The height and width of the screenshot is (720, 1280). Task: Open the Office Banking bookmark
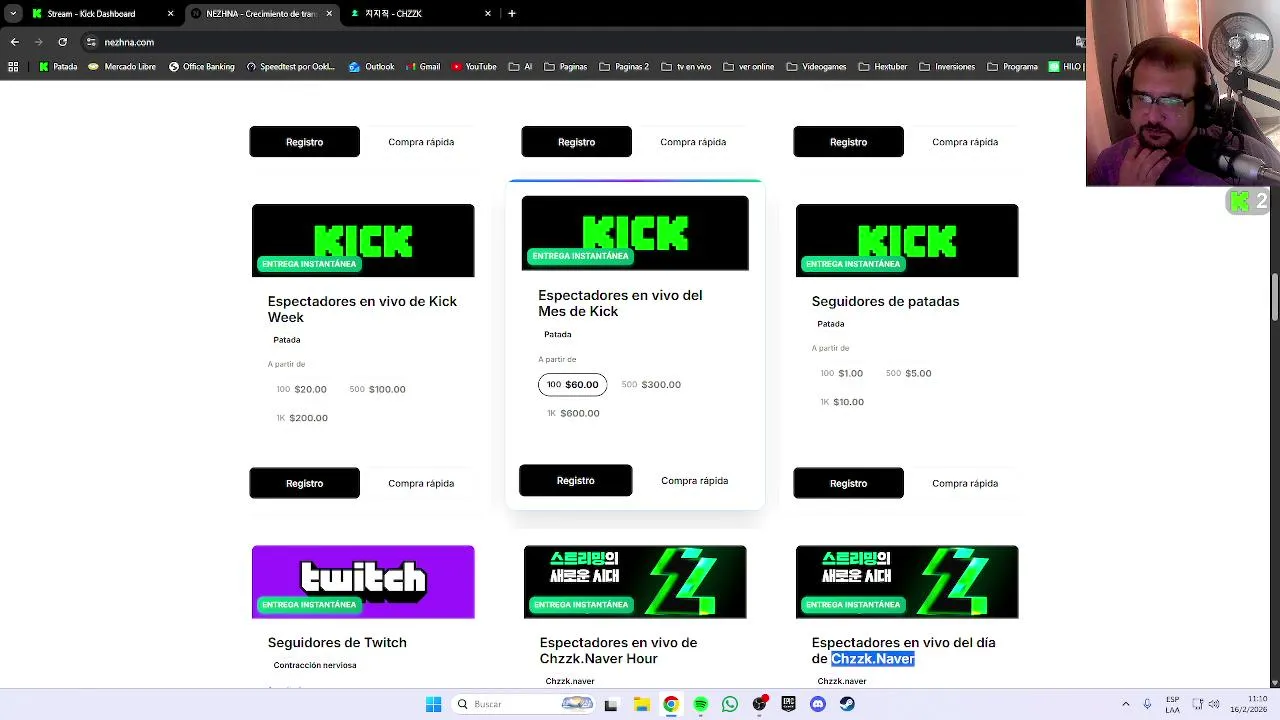[201, 67]
